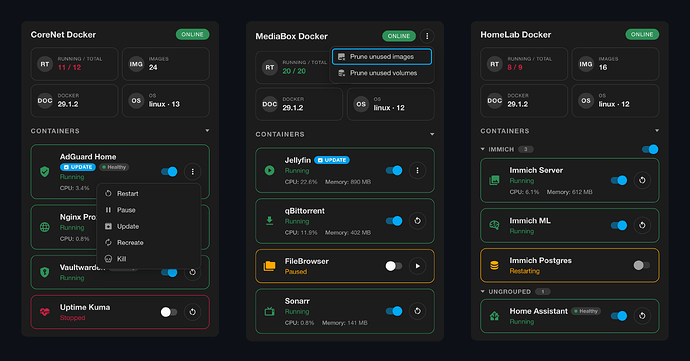Image resolution: width=690 pixels, height=361 pixels.
Task: Restart the Uptime Kuma container
Action: 192,312
